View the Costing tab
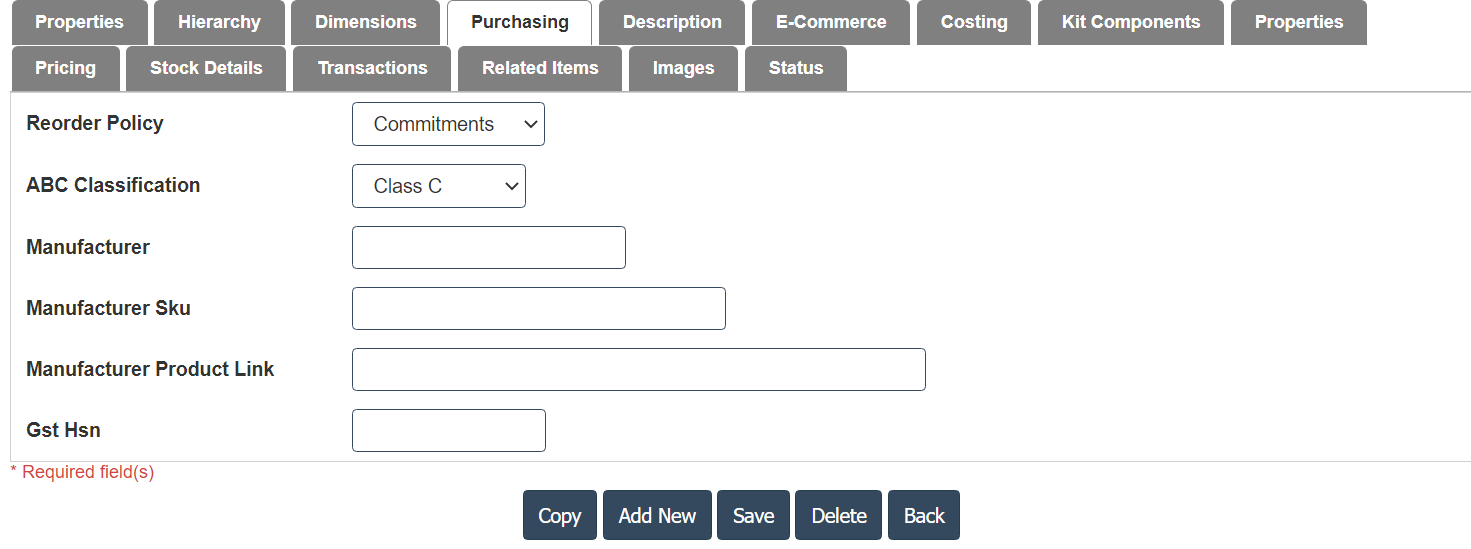This screenshot has height=549, width=1471. pos(973,22)
